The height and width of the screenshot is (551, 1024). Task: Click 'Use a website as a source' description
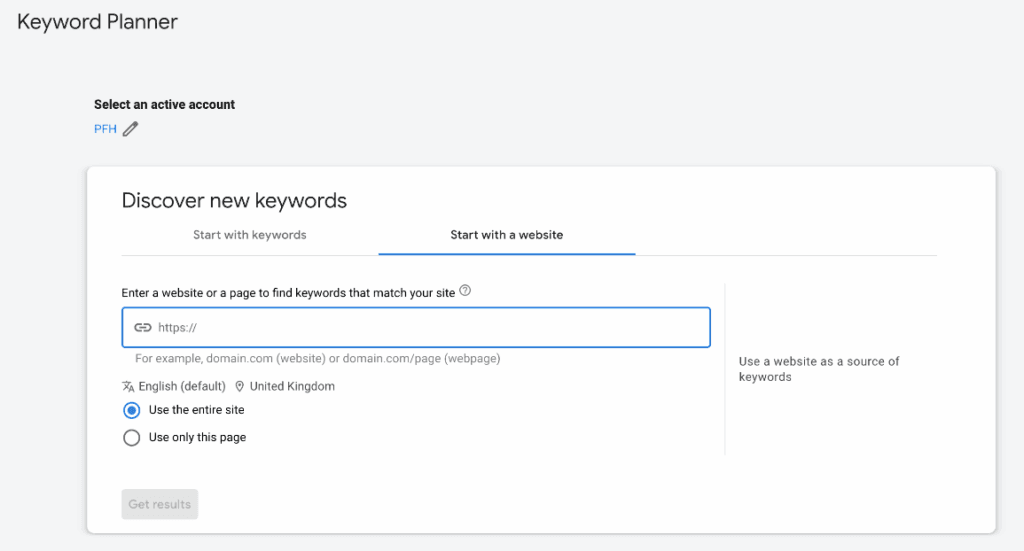click(x=819, y=369)
